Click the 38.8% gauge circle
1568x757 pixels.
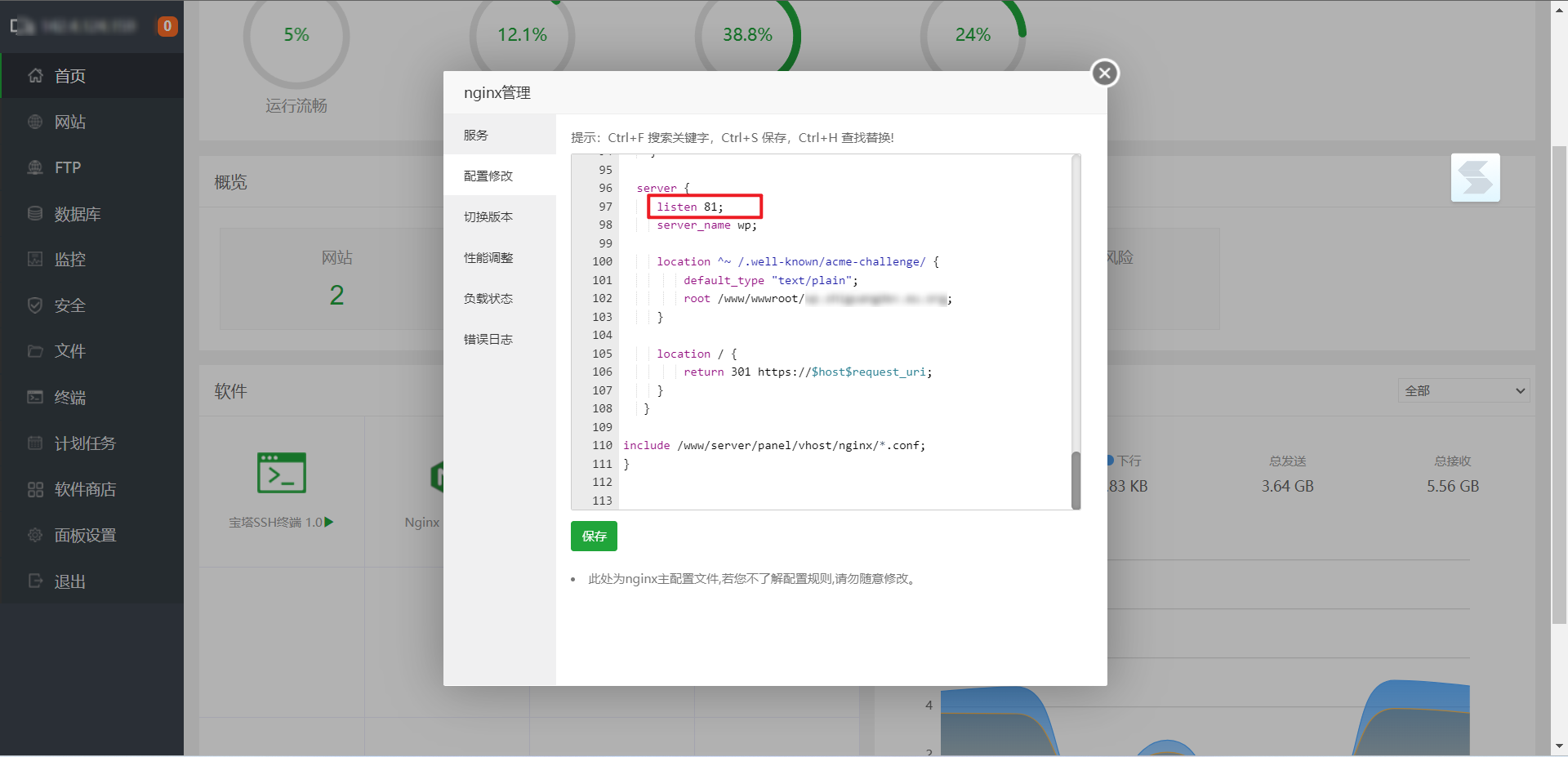(748, 37)
